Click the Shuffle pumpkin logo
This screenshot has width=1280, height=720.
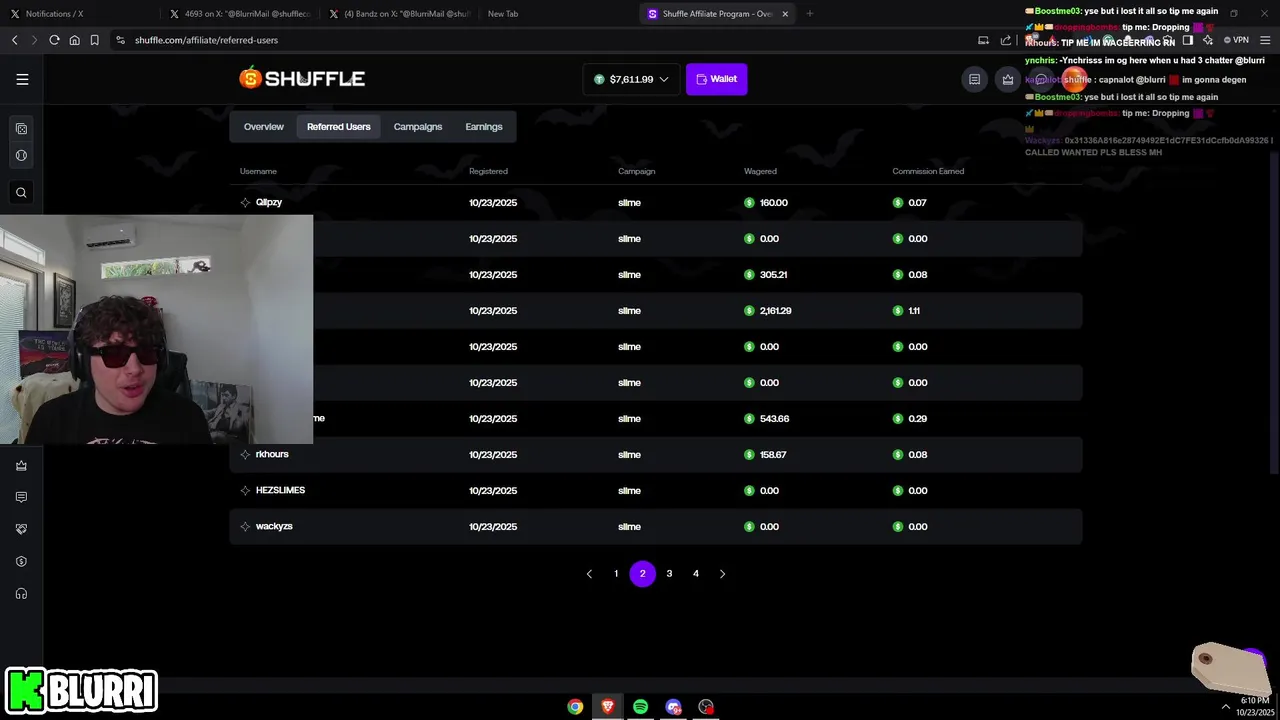[302, 78]
